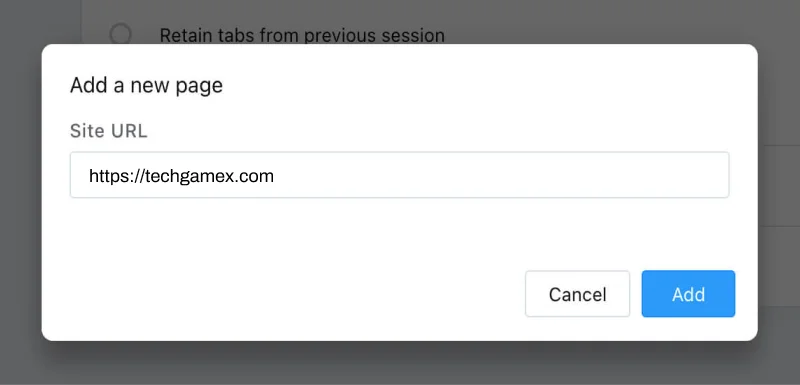Click the https:// prefix in the URL field
Screen dimensions: 800x385
tap(113, 176)
